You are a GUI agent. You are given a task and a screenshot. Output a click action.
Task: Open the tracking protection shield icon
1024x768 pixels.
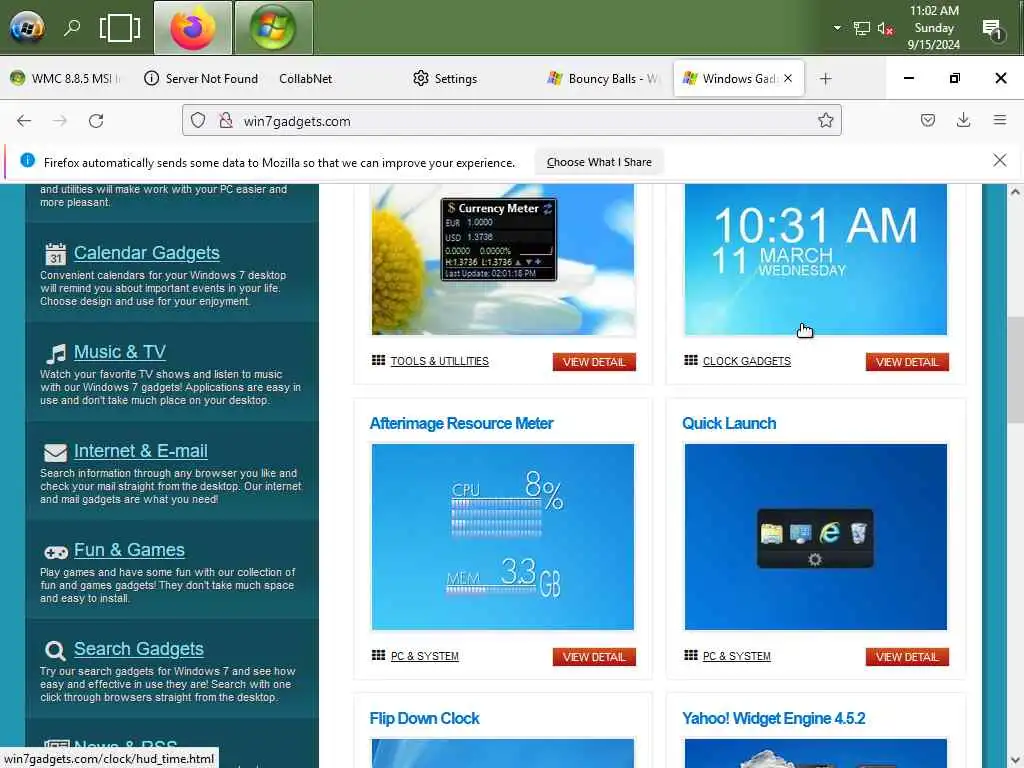click(x=198, y=120)
